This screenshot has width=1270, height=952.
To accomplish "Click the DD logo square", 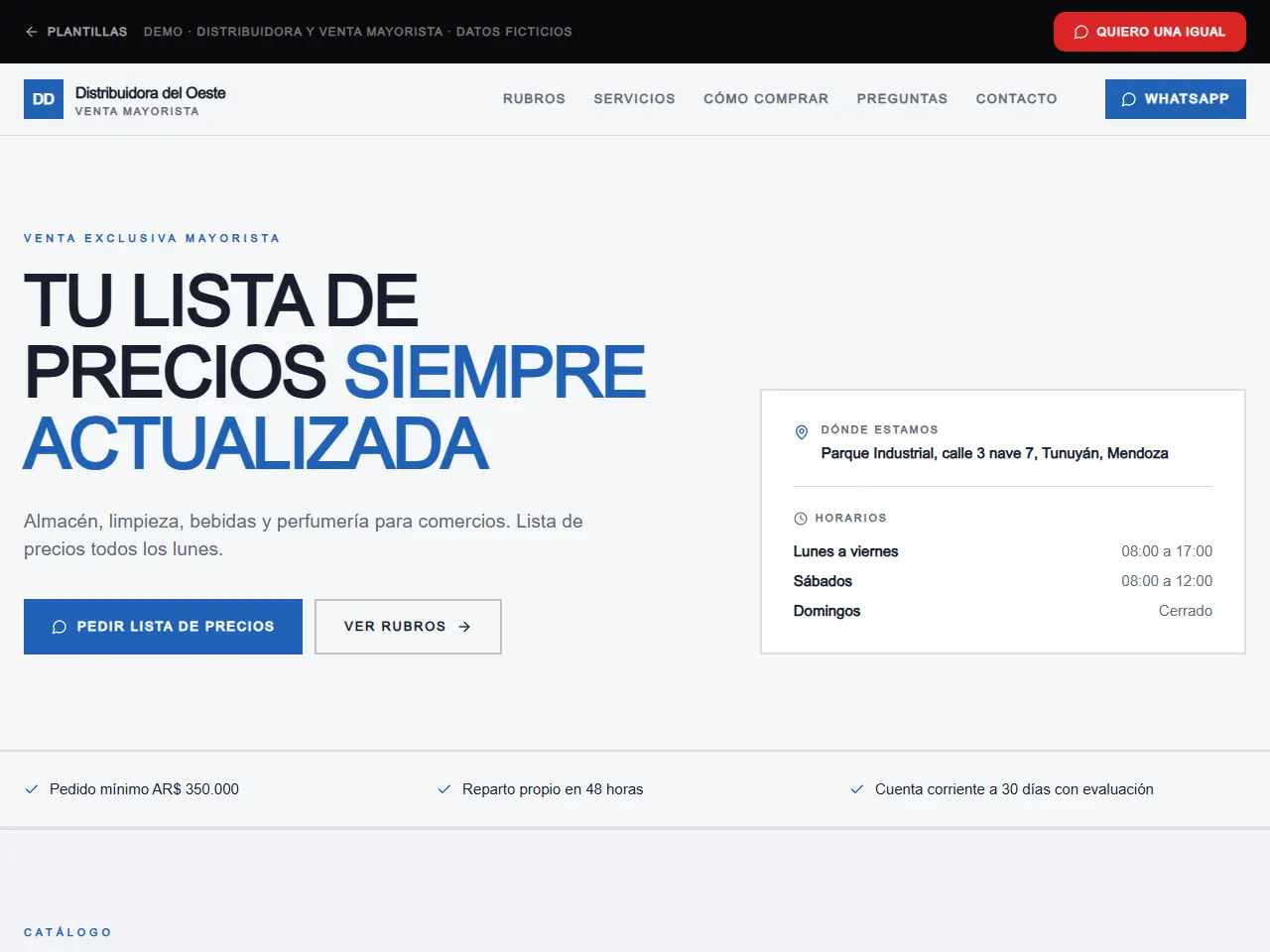I will coord(44,99).
